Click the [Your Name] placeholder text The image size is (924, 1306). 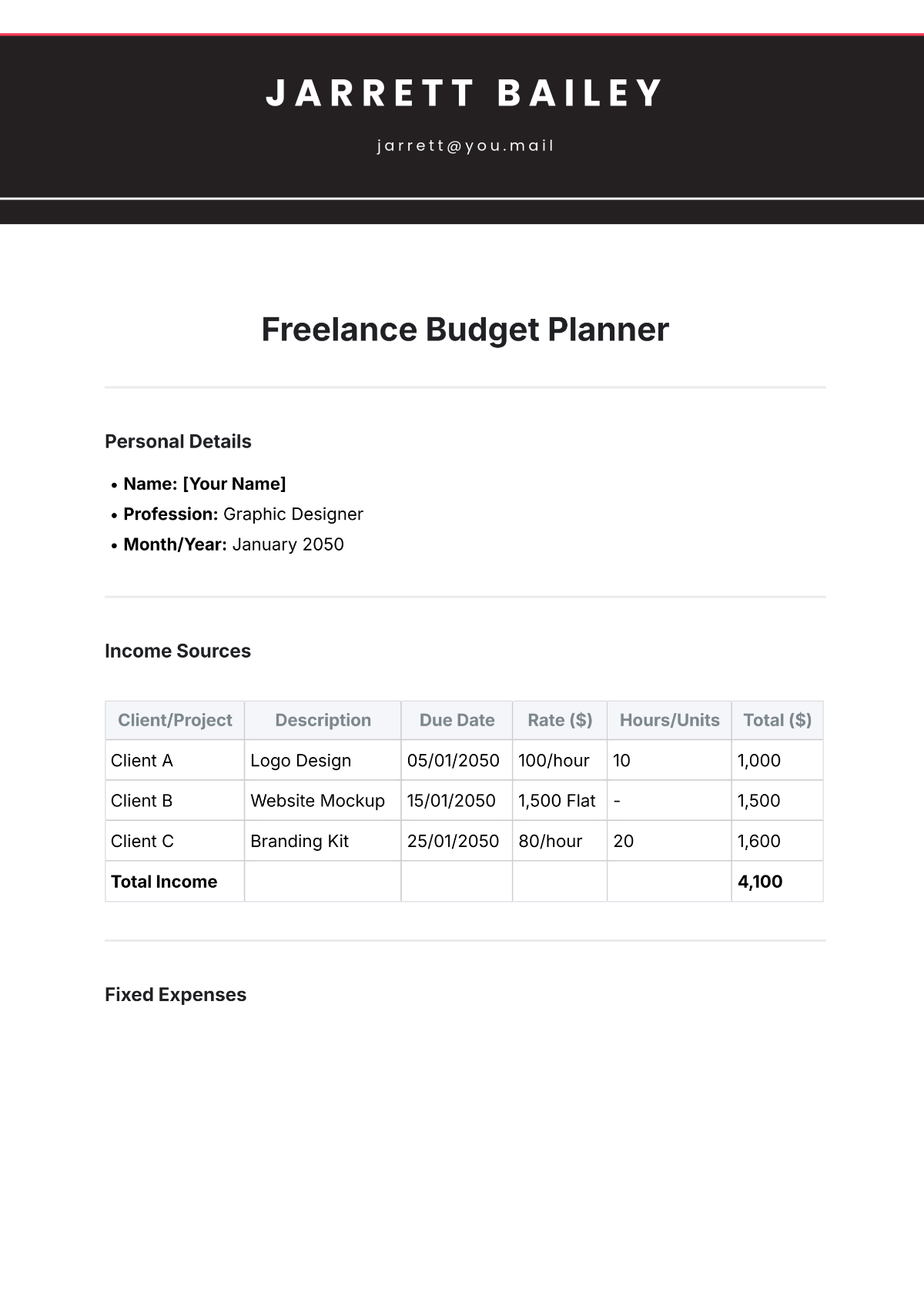point(234,484)
